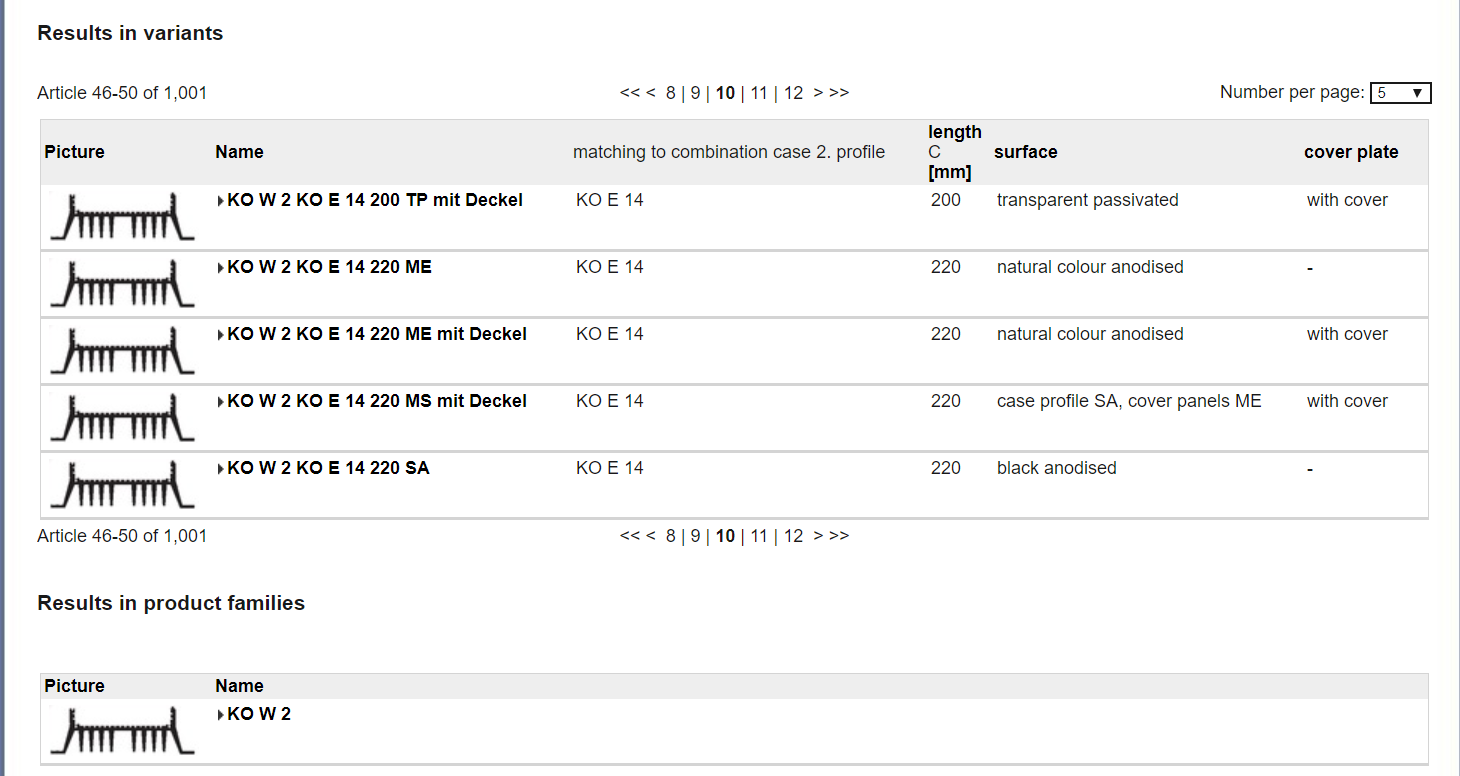Viewport: 1460px width, 776px height.
Task: Open profile picture of KO W 2 KO E 14 200 TP mit Deckel
Action: click(x=122, y=217)
